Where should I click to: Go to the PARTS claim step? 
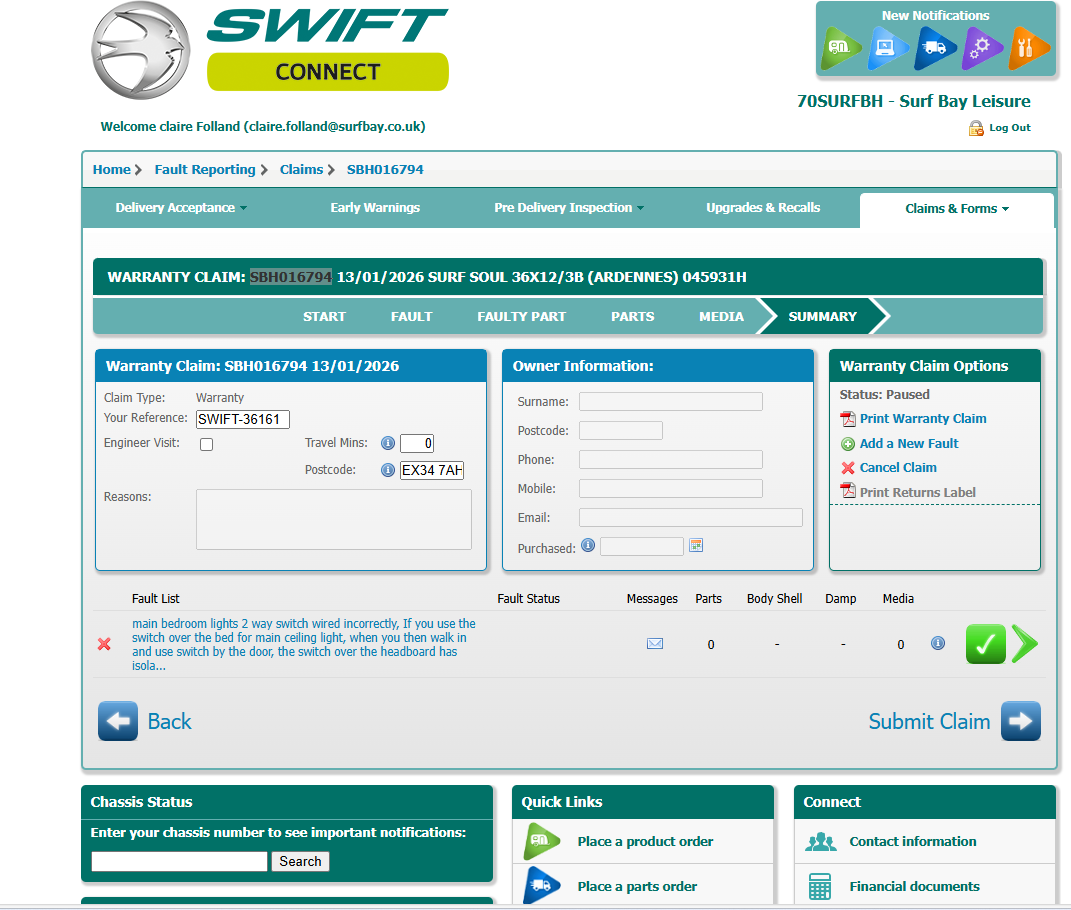pos(632,316)
